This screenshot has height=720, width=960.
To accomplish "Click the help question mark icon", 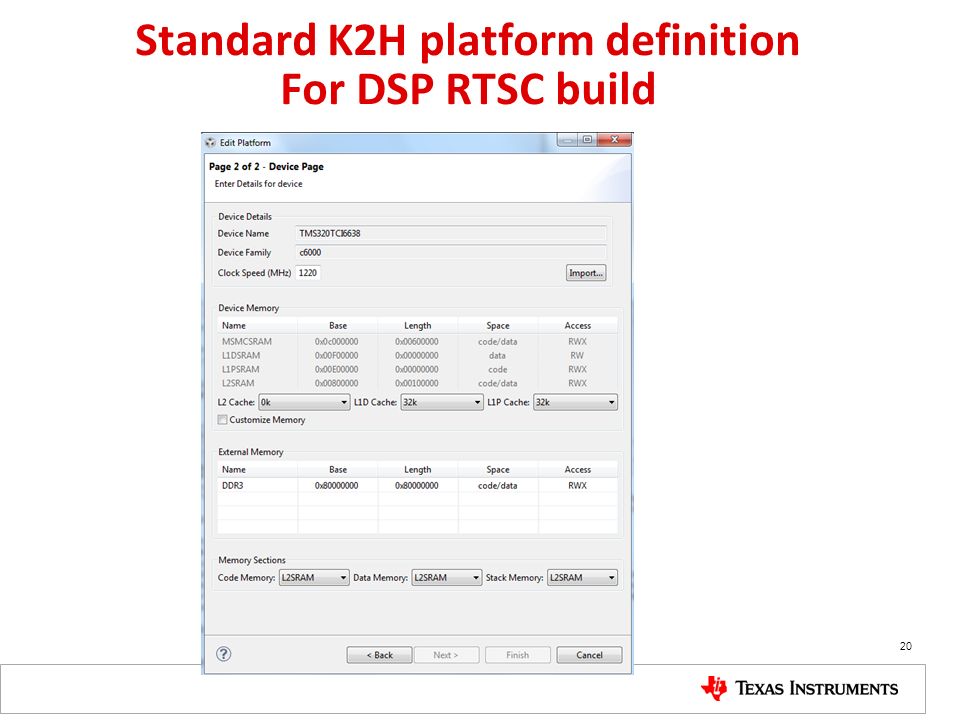I will point(223,654).
